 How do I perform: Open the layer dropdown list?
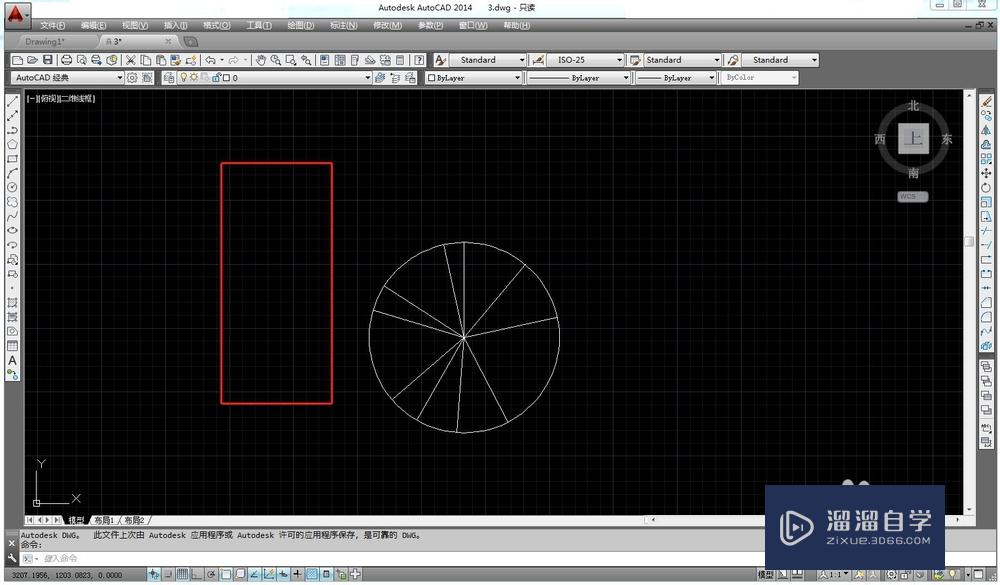click(368, 77)
